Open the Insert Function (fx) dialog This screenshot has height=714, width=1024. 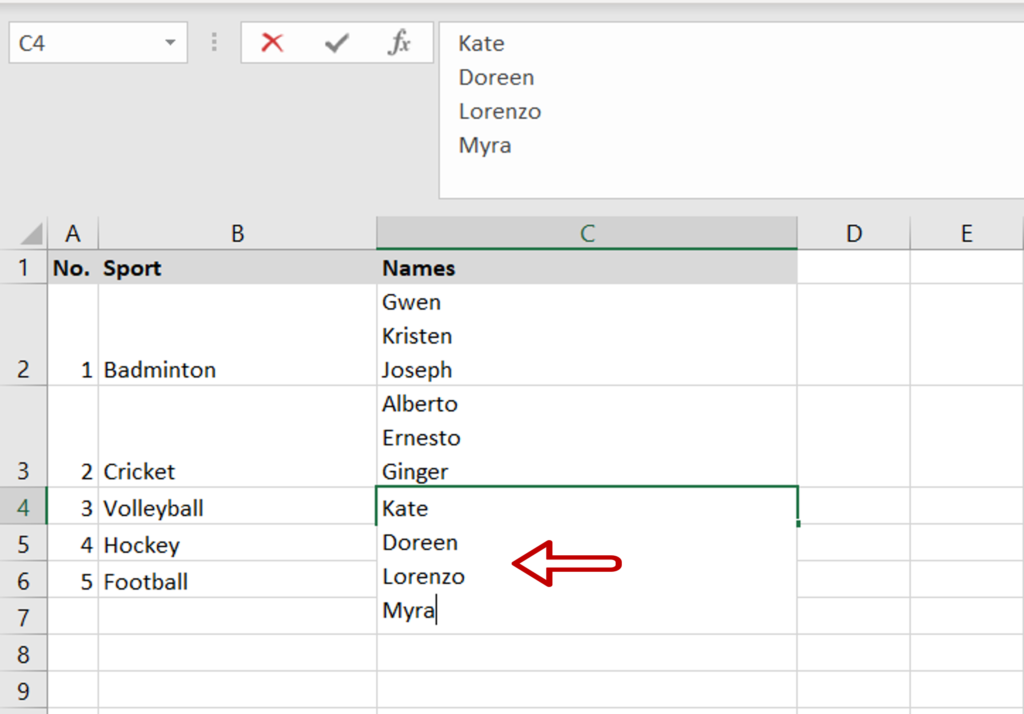[399, 43]
